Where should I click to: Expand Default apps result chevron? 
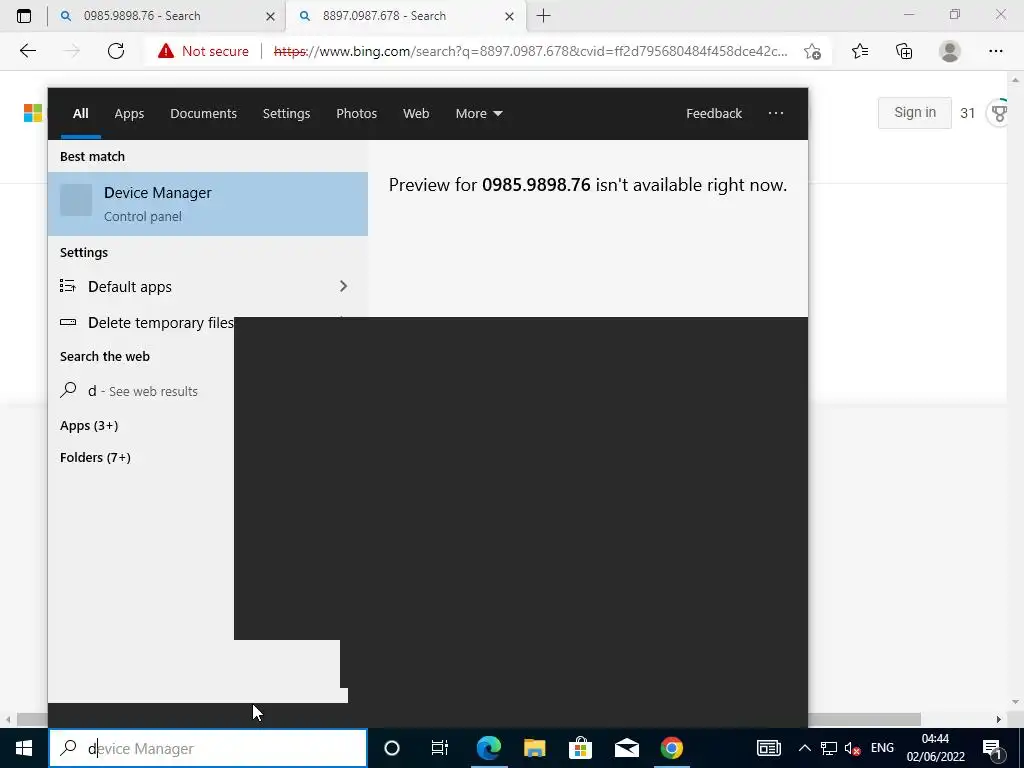[344, 286]
